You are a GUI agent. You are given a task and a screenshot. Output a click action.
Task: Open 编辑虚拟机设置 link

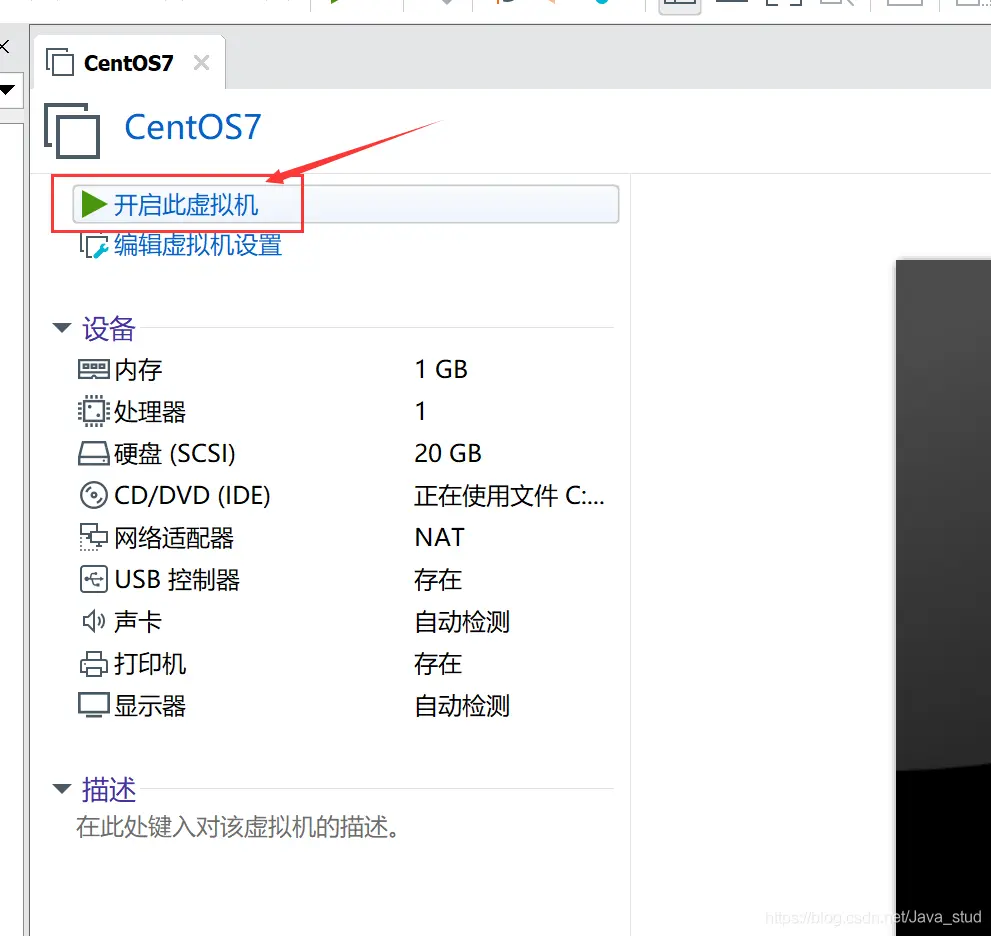coord(198,245)
